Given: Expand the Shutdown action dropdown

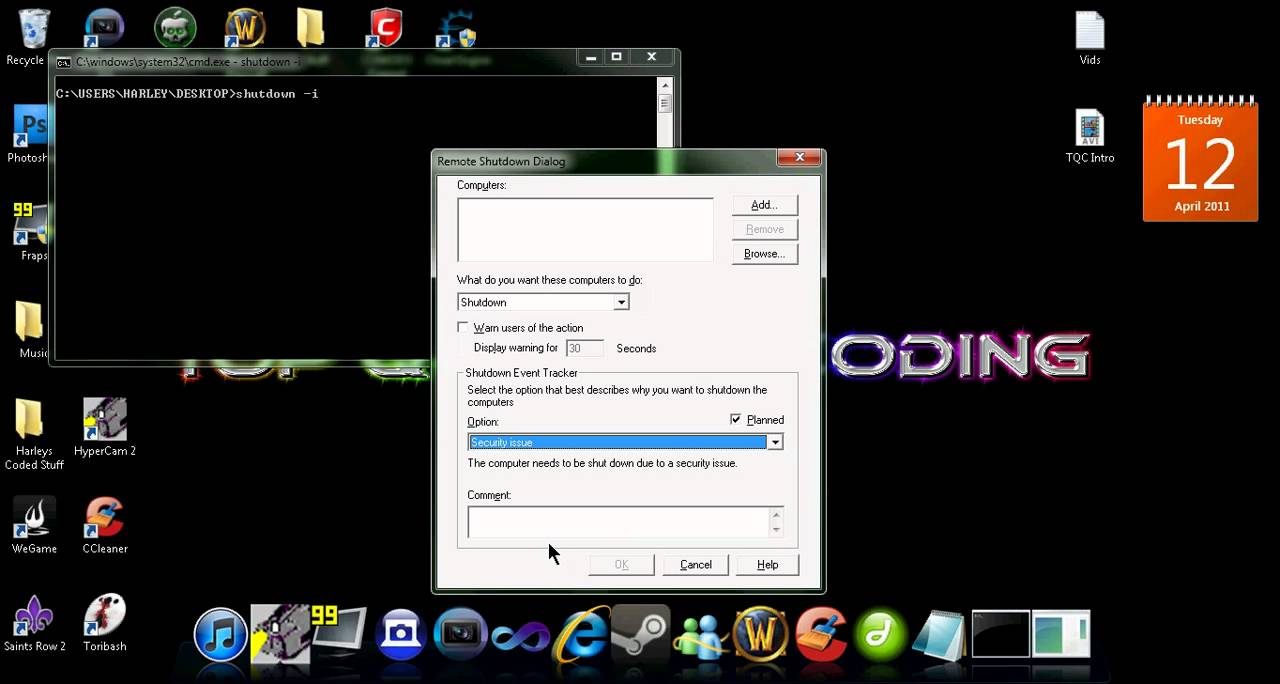Looking at the screenshot, I should (621, 303).
